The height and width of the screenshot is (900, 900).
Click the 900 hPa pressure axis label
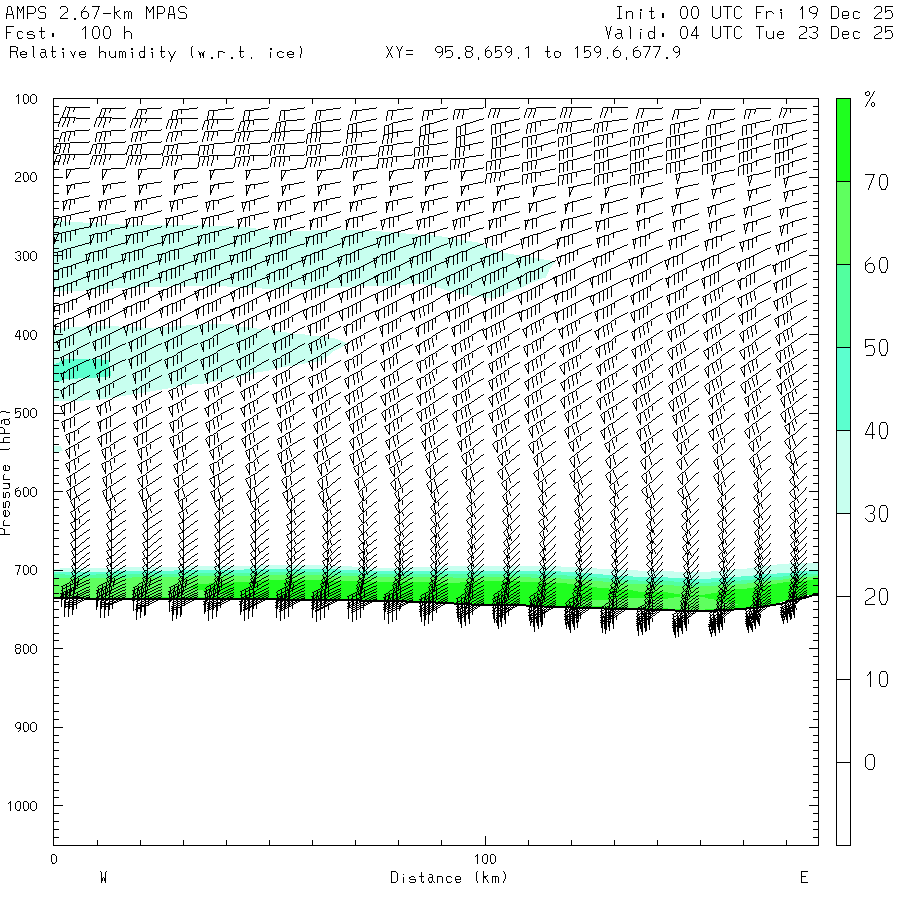pyautogui.click(x=26, y=727)
